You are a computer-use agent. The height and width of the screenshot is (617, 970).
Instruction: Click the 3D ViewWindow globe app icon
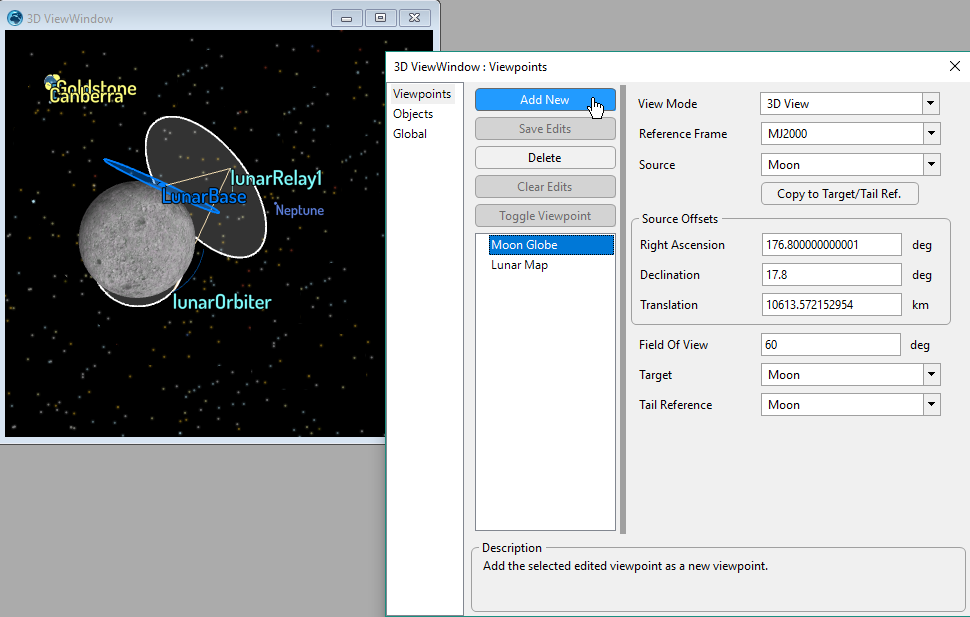click(x=15, y=18)
